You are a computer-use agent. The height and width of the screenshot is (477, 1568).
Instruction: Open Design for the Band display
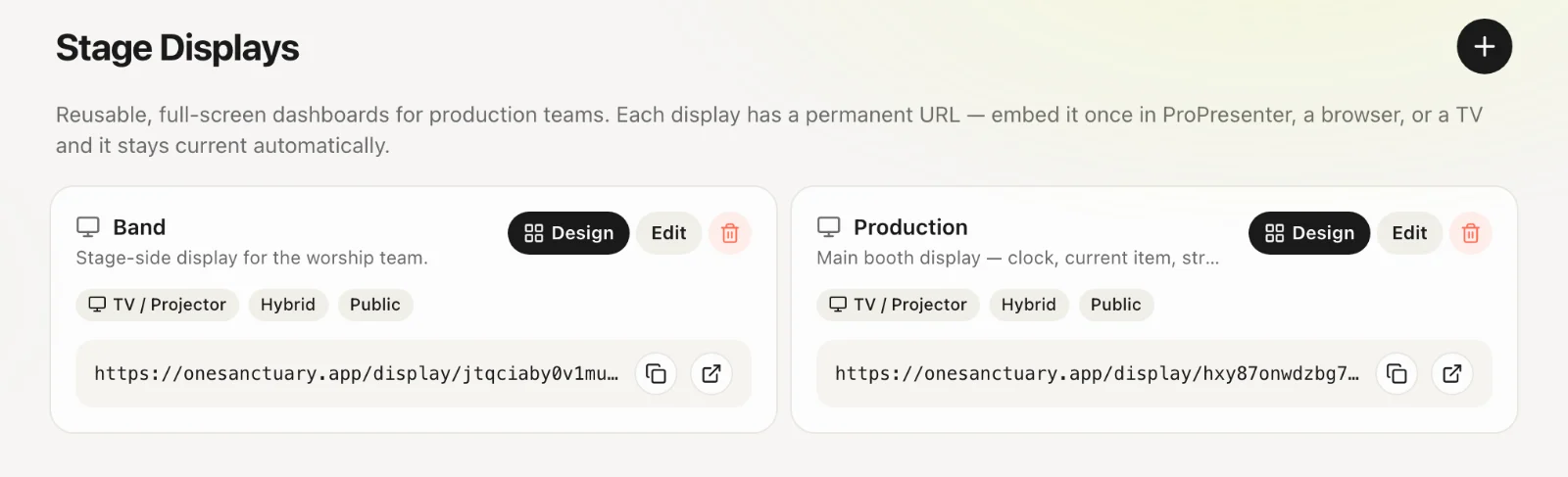click(568, 233)
